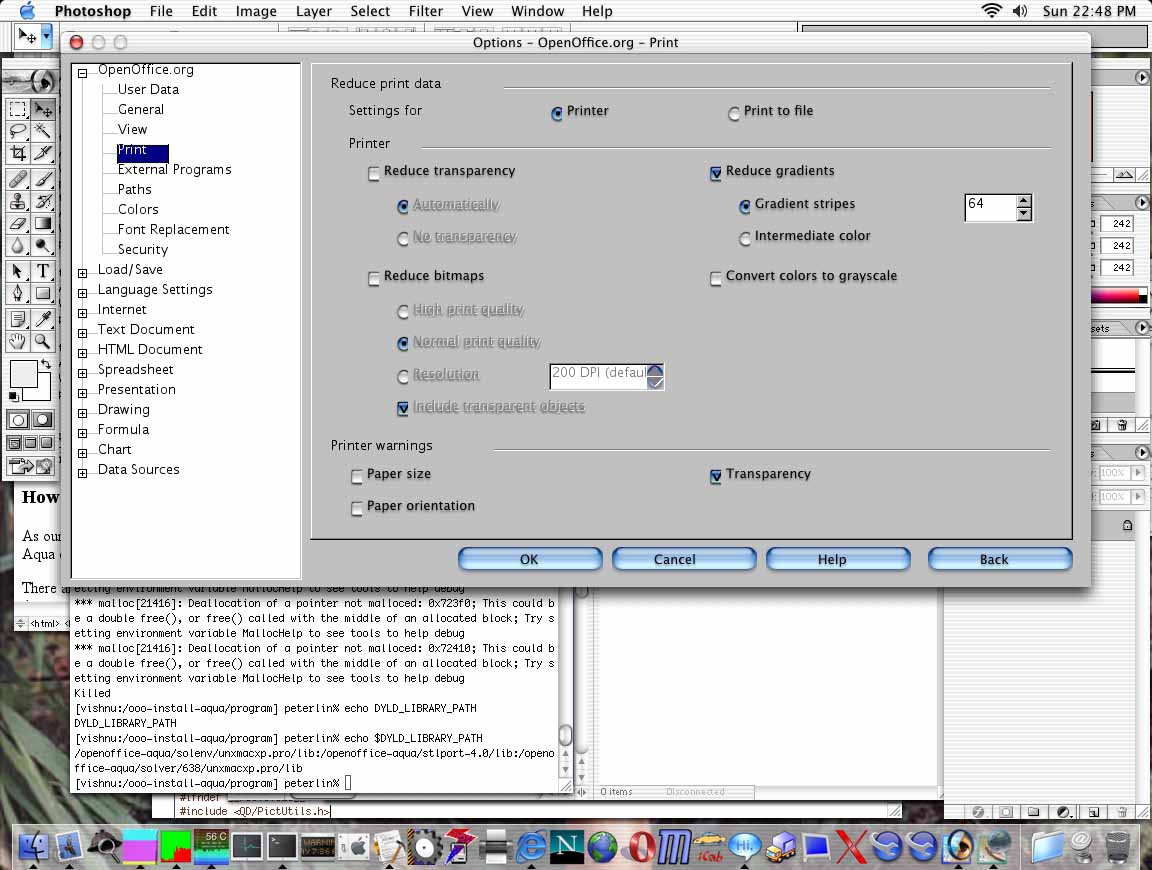Switch to Quick Mask mode
The width and height of the screenshot is (1152, 870).
tap(43, 420)
